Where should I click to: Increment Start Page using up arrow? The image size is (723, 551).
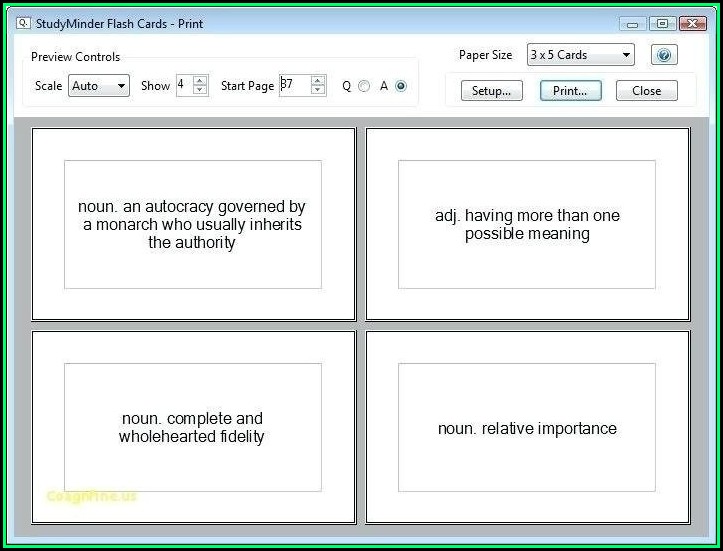(318, 81)
